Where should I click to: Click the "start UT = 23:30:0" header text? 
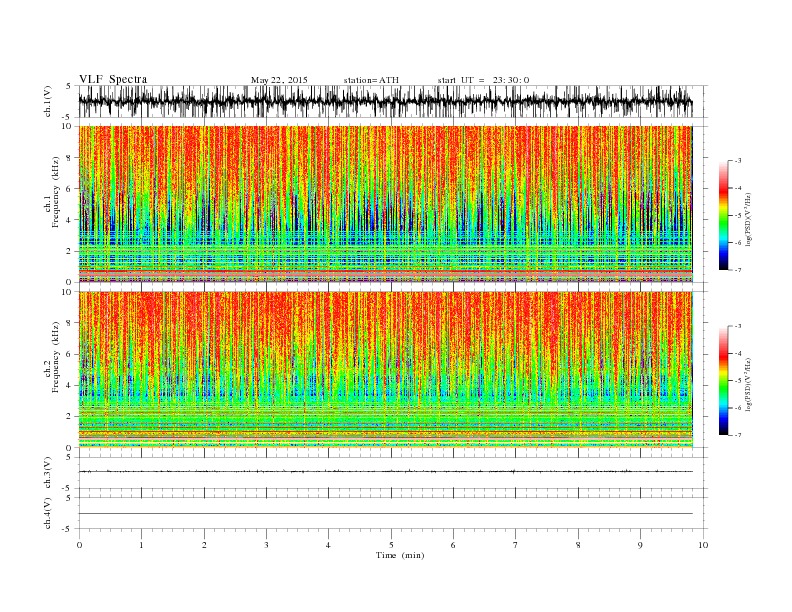483,80
